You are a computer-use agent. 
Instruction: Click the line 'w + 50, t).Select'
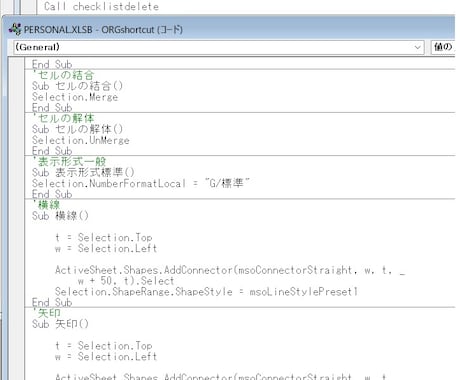pyautogui.click(x=126, y=281)
